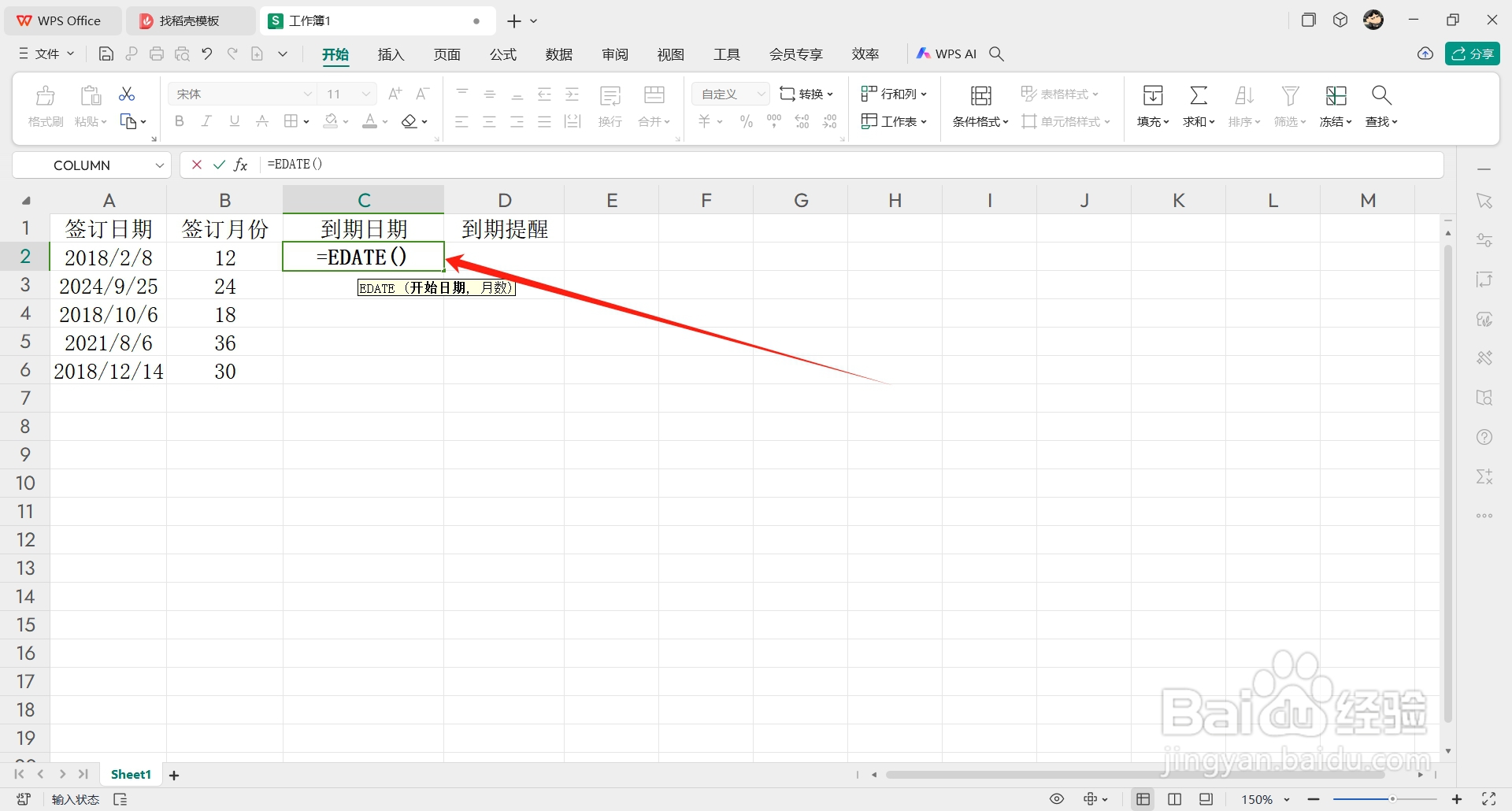The width and height of the screenshot is (1512, 811).
Task: Click the Print icon in quick toolbar
Action: point(157,54)
